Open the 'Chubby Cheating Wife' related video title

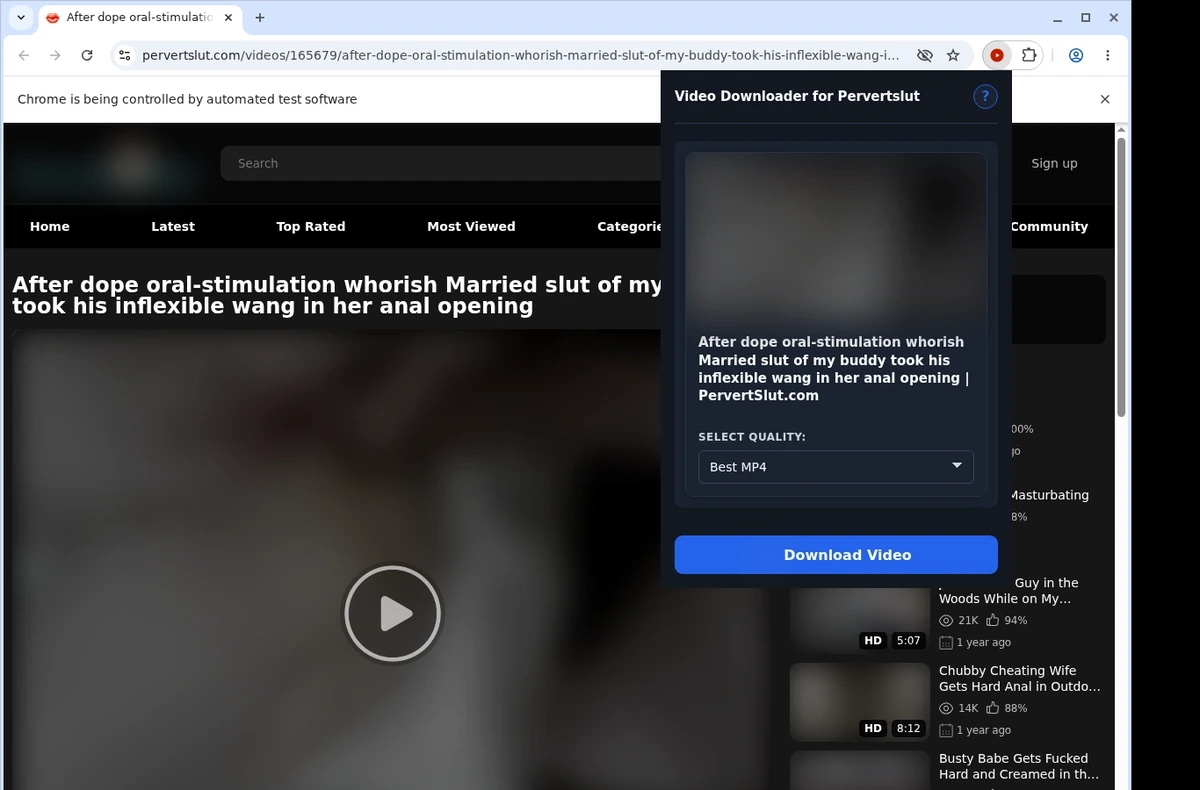[x=1019, y=679]
